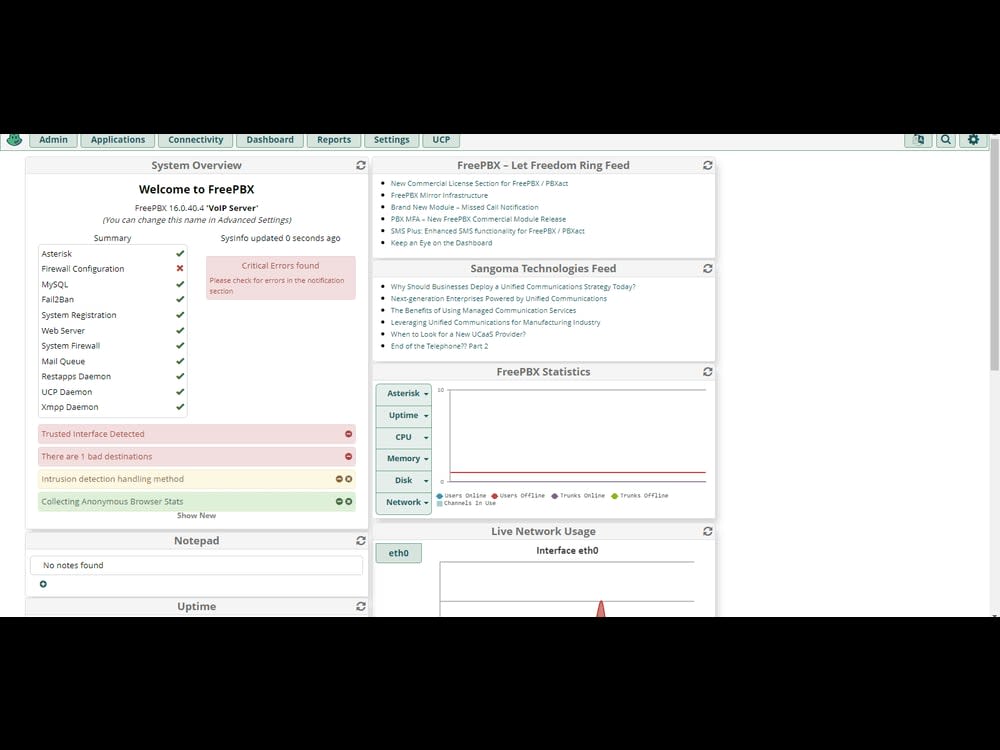Click the No notes found field
The height and width of the screenshot is (750, 1000).
(196, 565)
